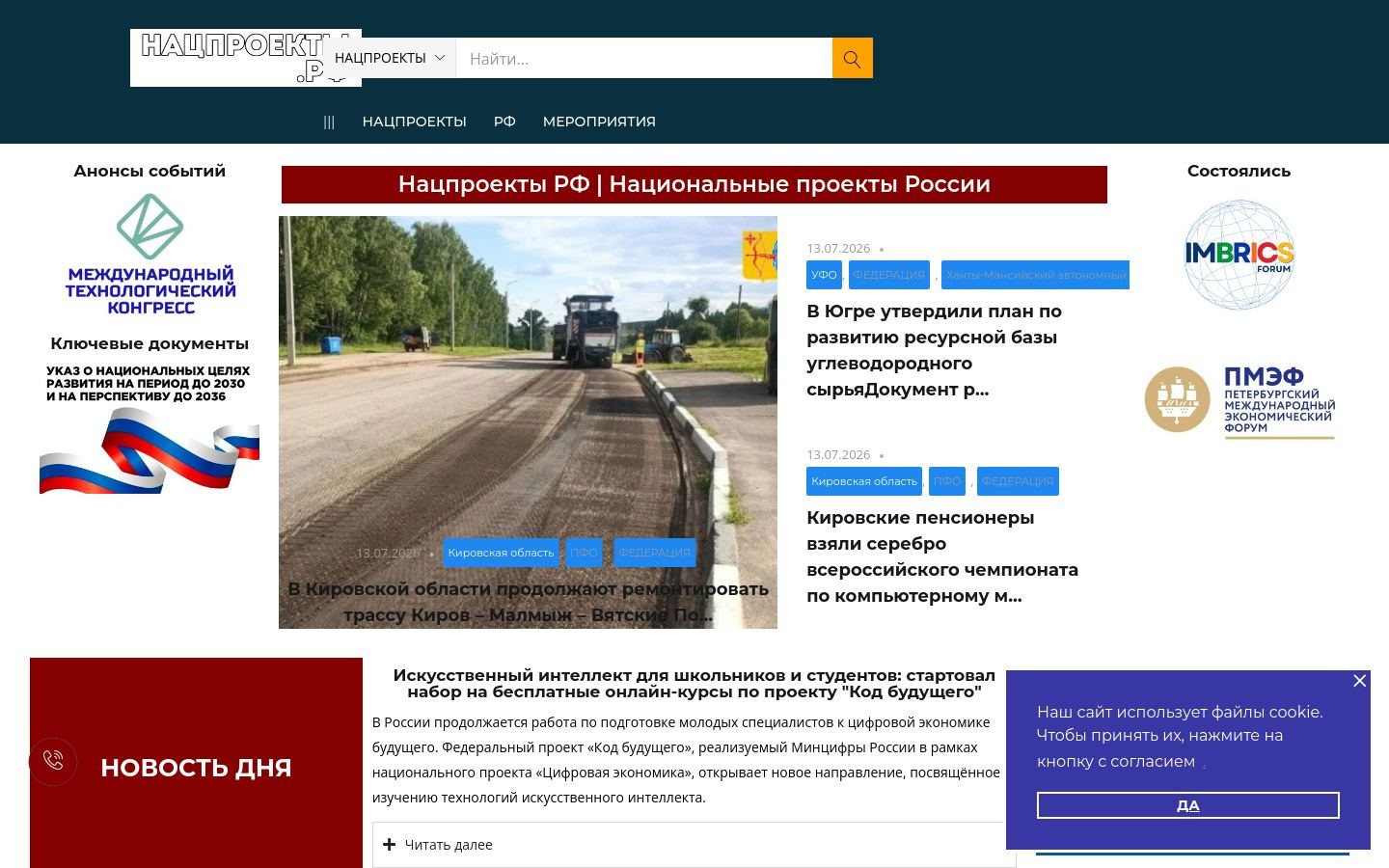Click the Анонсы событий heading
1389x868 pixels.
150,171
